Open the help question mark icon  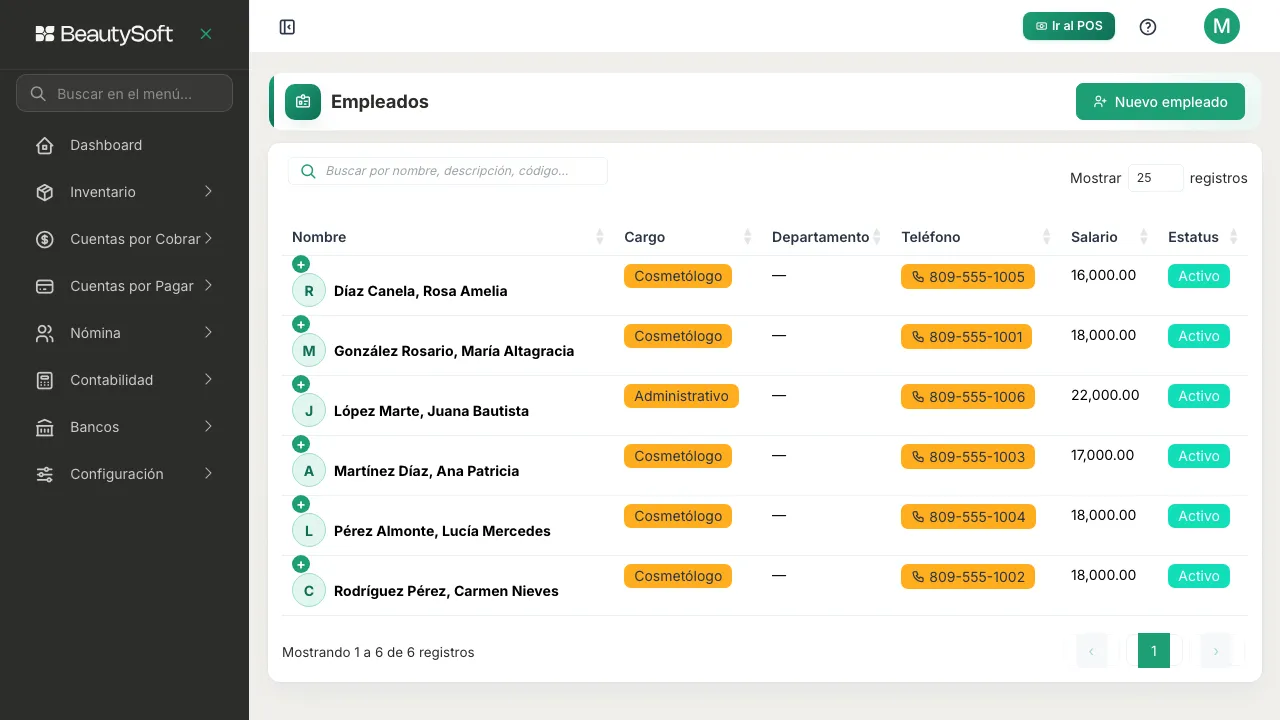coord(1148,27)
